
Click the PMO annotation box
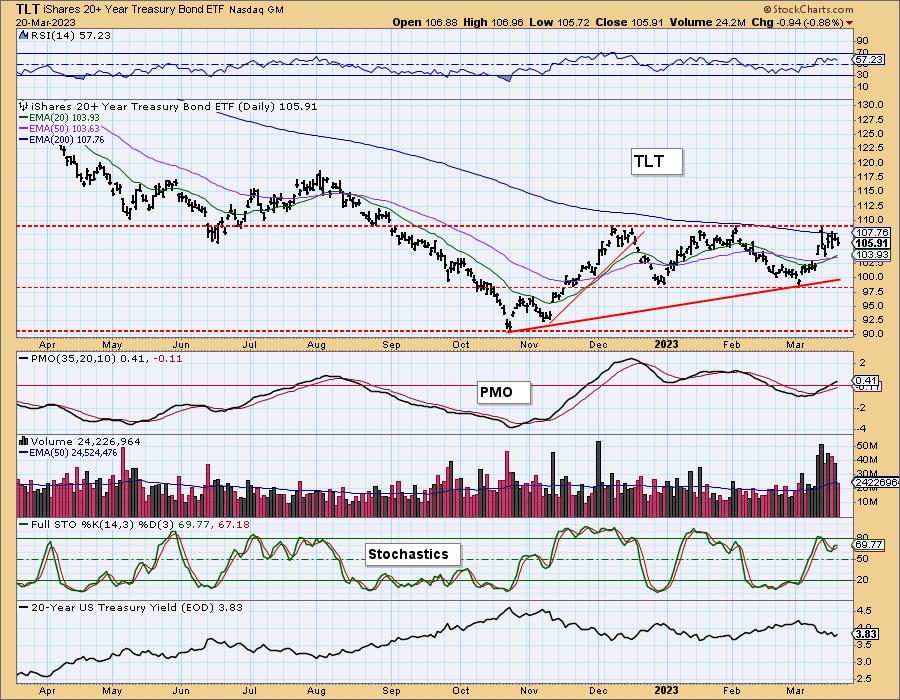504,392
